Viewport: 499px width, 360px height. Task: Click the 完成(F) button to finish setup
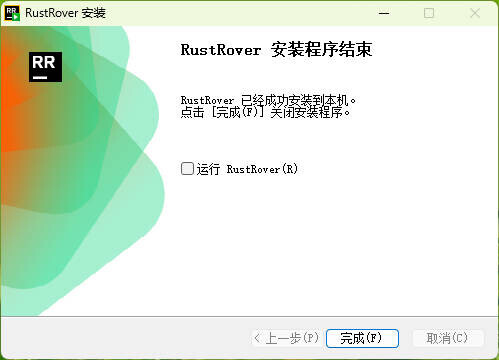pos(362,338)
